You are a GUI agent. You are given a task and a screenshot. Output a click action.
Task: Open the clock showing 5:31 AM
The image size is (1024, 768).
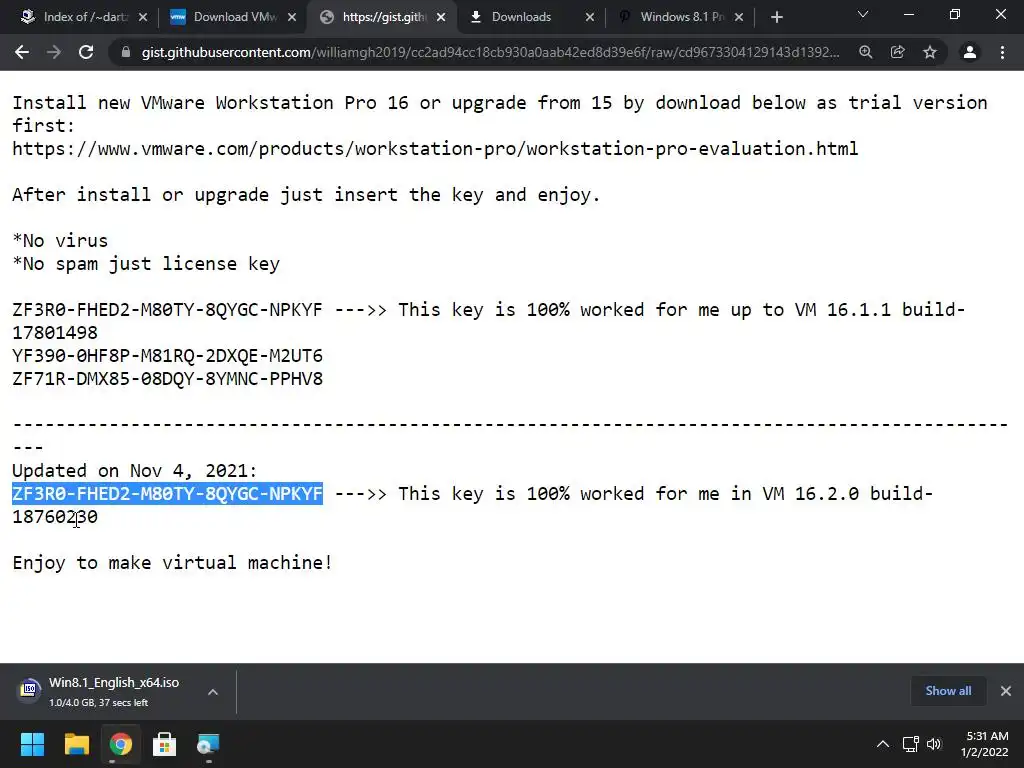985,744
